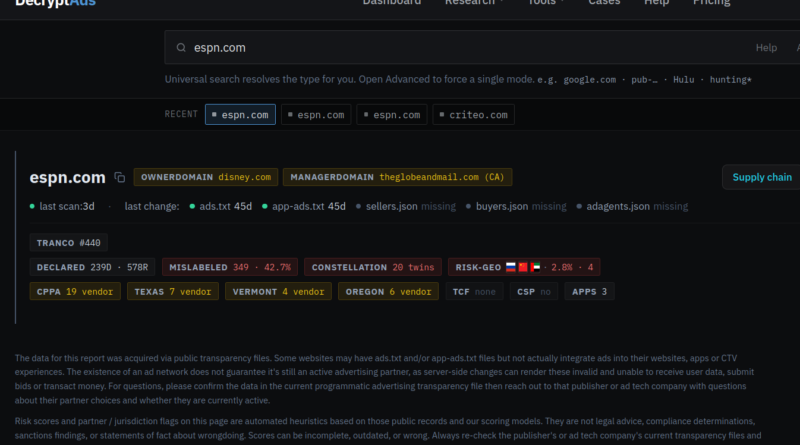Click the TCF none badge
Image resolution: width=800 pixels, height=445 pixels.
click(x=474, y=291)
